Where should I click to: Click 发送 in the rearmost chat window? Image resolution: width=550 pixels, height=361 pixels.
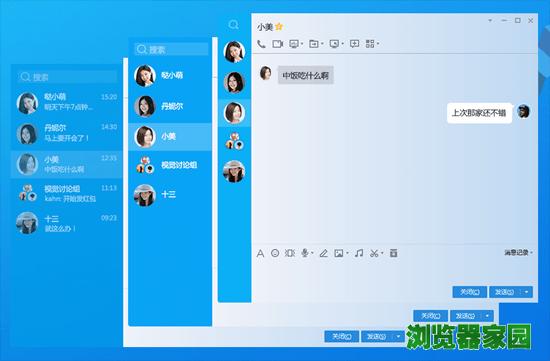(377, 336)
